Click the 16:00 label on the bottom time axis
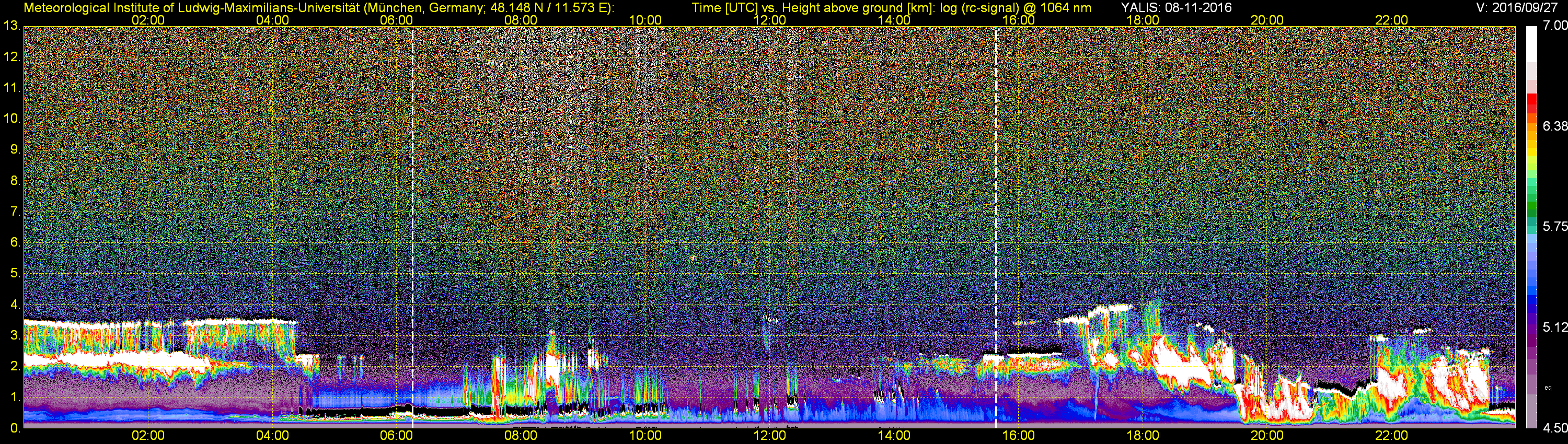This screenshot has width=1568, height=444. click(1018, 436)
